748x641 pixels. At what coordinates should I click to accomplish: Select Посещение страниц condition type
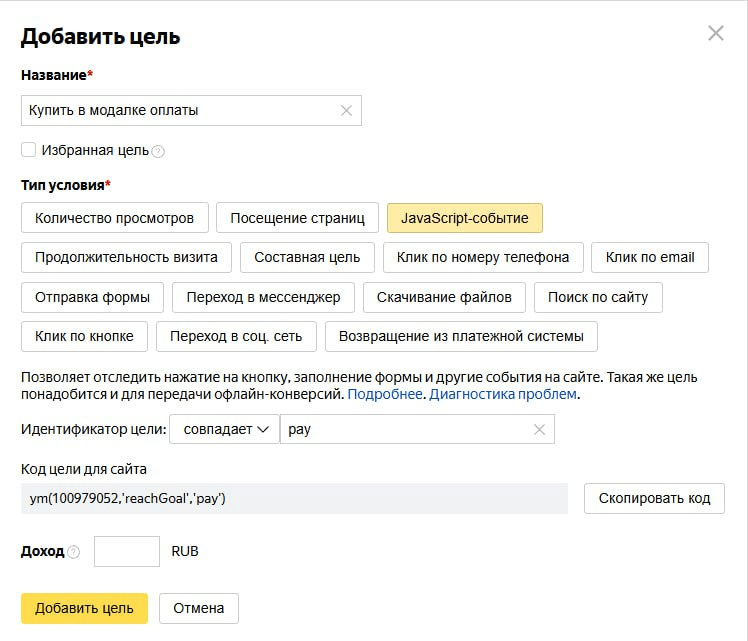pyautogui.click(x=297, y=218)
